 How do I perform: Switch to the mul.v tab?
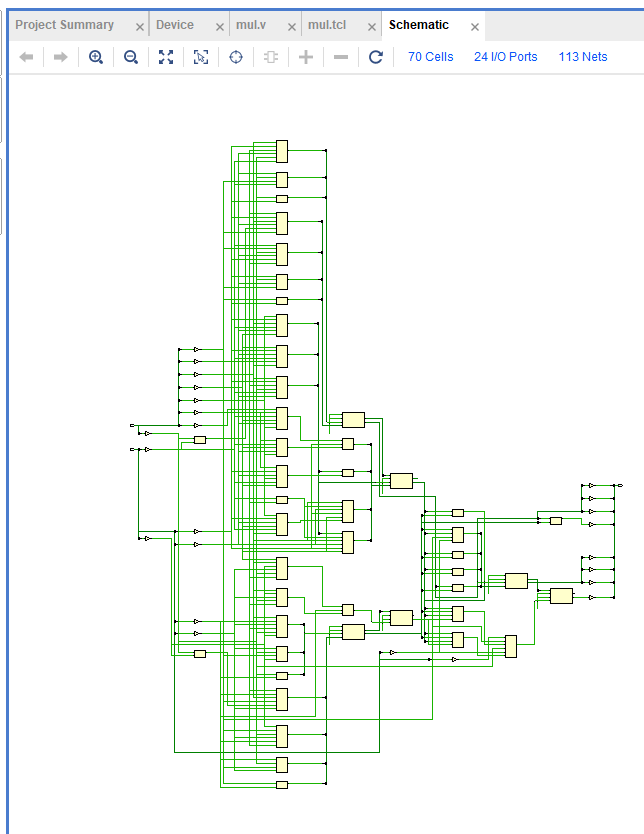coord(250,25)
